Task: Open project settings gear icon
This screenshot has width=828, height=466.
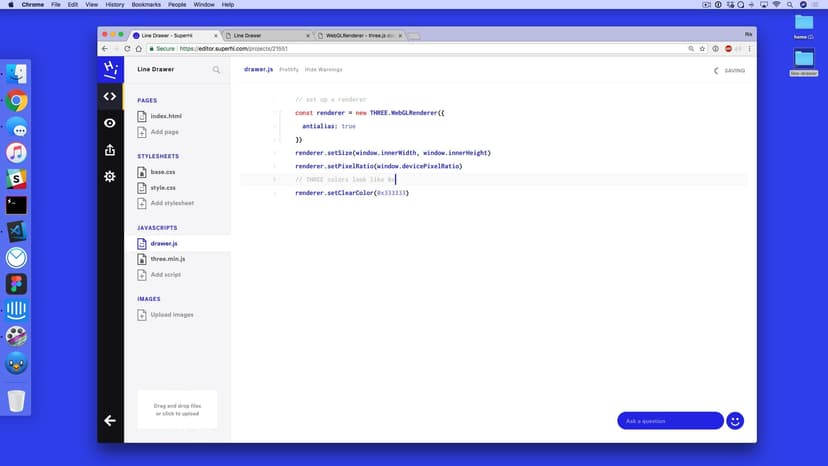Action: click(x=110, y=176)
